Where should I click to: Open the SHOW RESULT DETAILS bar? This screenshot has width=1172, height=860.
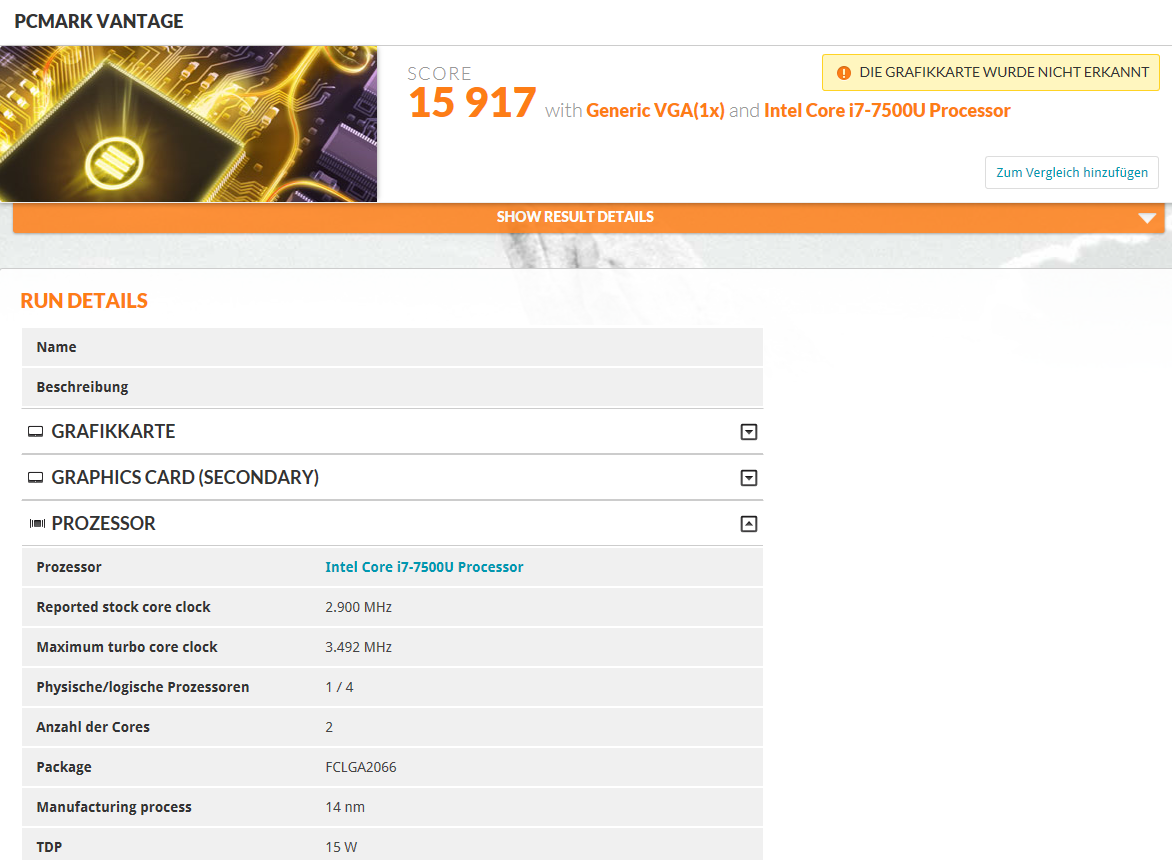[575, 217]
